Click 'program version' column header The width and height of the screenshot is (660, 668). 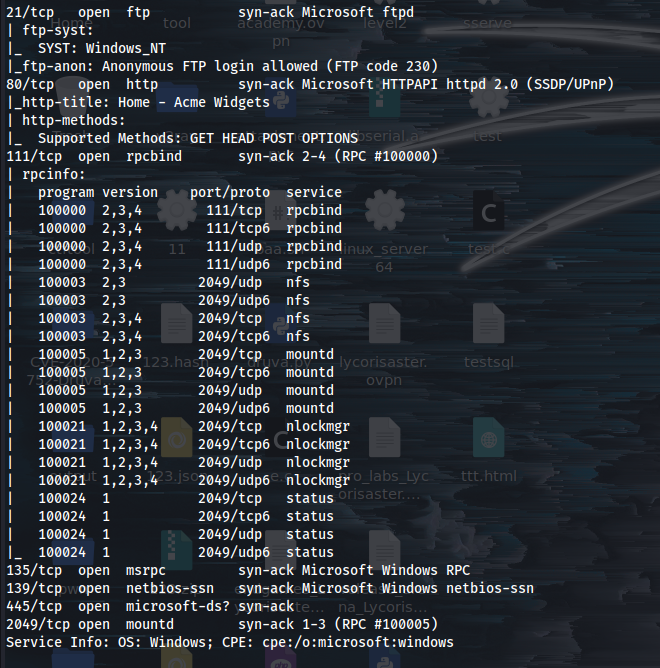click(x=98, y=193)
